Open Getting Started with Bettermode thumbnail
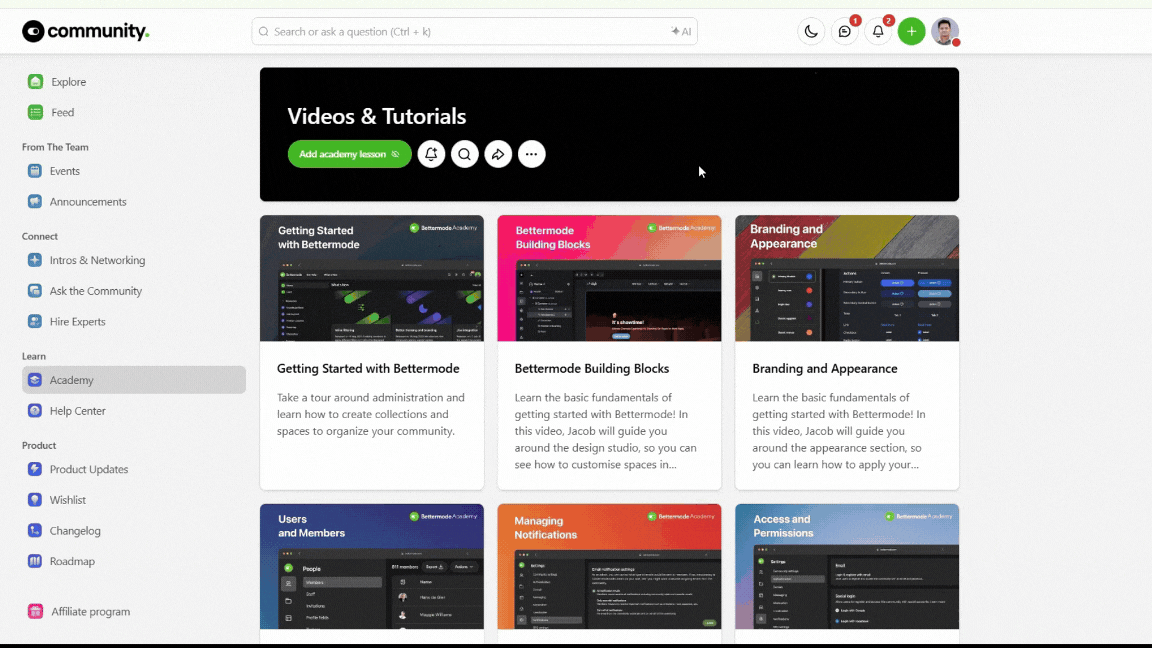This screenshot has height=648, width=1152. [x=371, y=279]
